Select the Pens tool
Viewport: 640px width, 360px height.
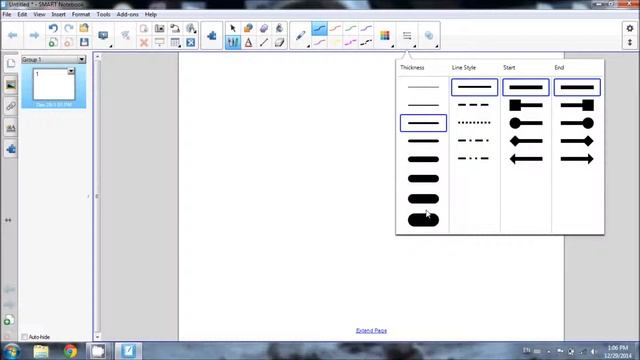pos(233,42)
